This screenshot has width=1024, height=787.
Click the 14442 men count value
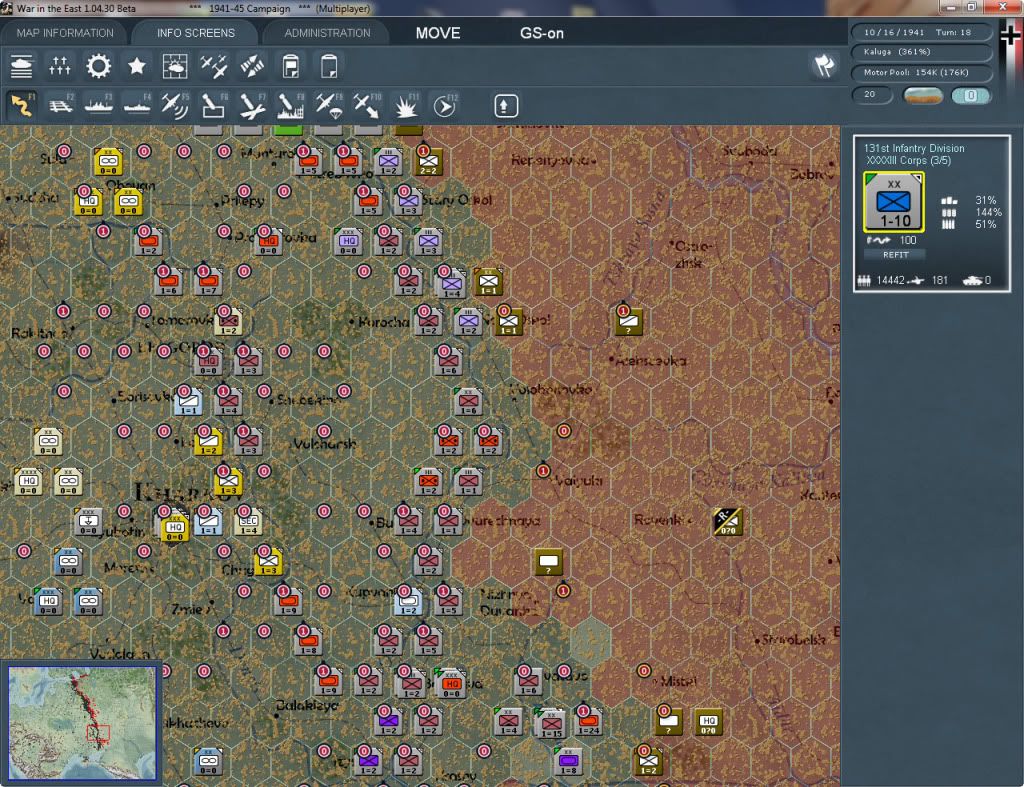890,280
